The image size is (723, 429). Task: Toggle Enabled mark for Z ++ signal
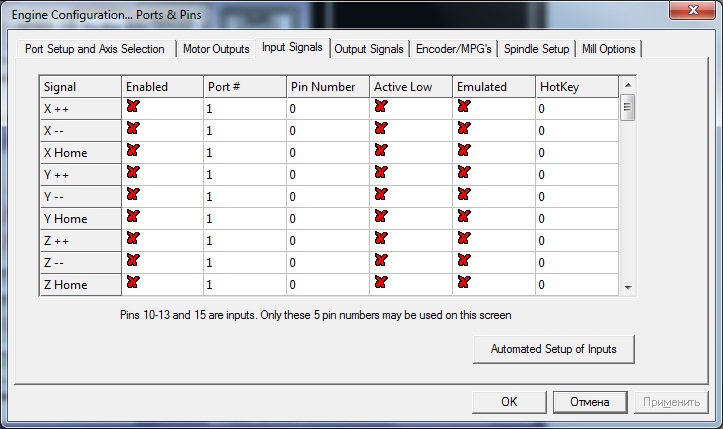(x=133, y=238)
